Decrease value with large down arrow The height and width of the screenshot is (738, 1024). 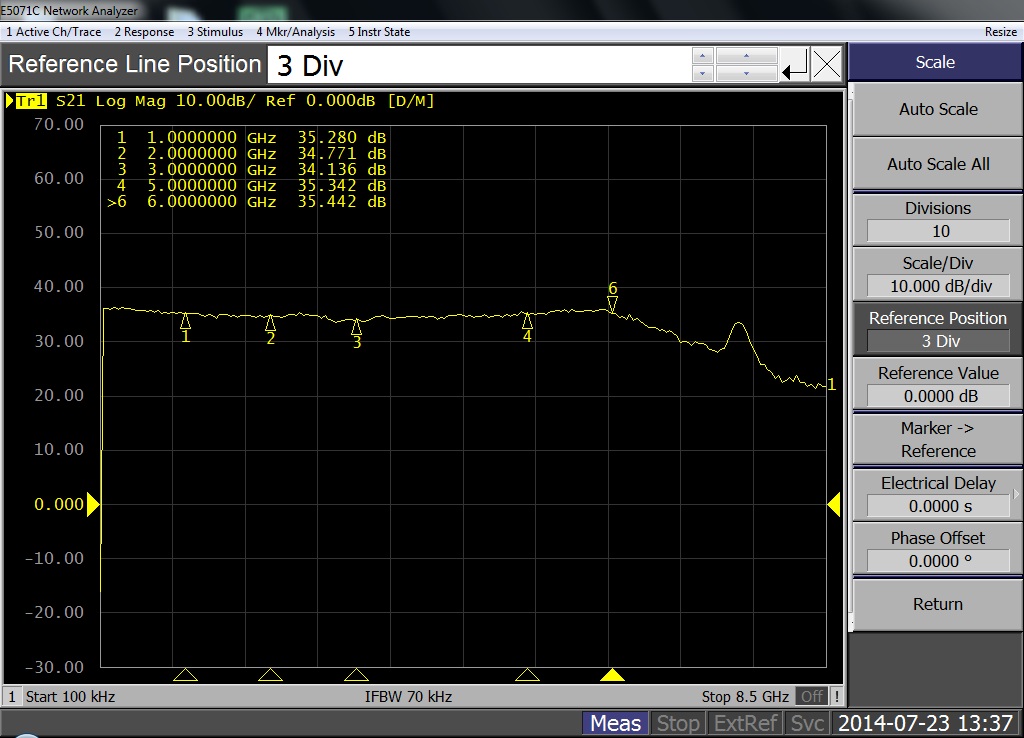click(746, 75)
